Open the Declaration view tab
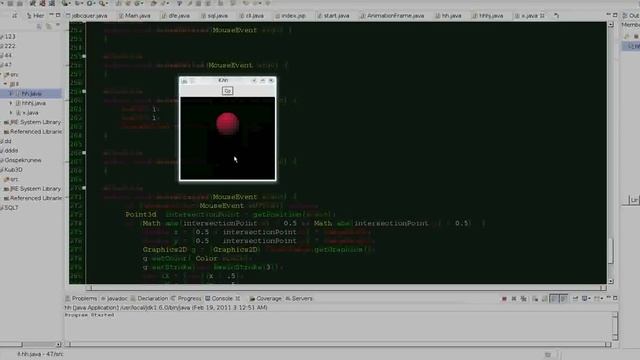The width and height of the screenshot is (640, 360). [149, 298]
